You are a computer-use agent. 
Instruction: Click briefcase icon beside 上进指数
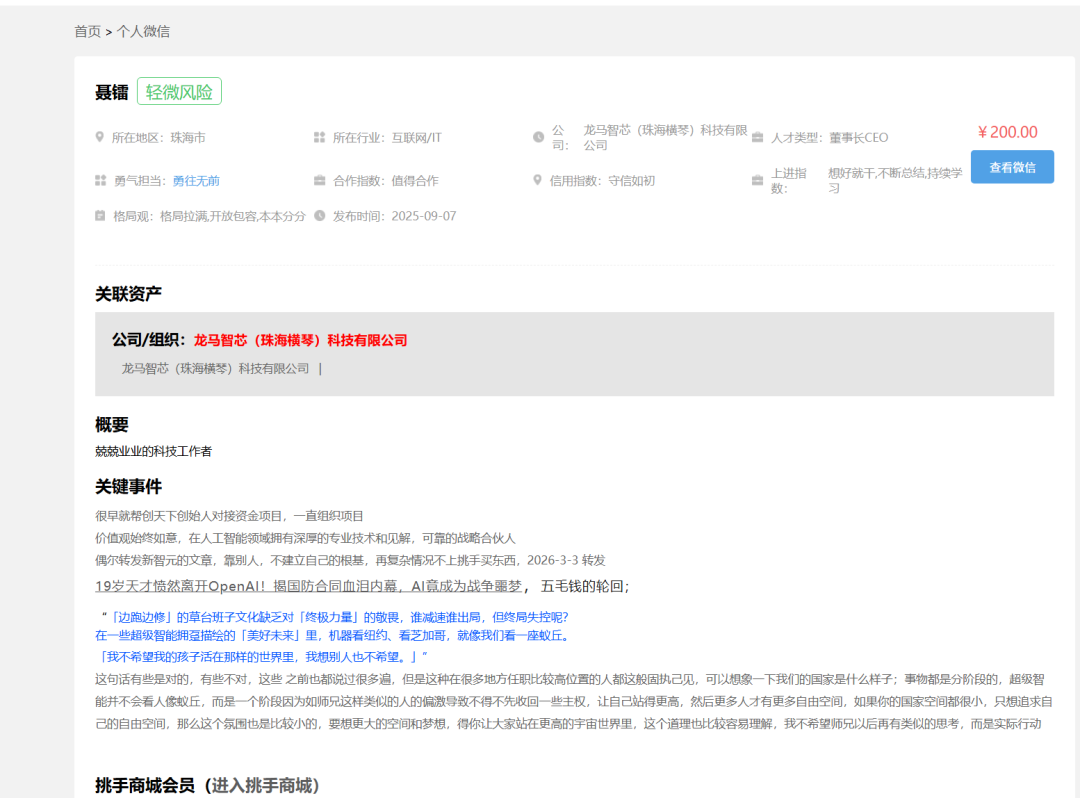[757, 180]
